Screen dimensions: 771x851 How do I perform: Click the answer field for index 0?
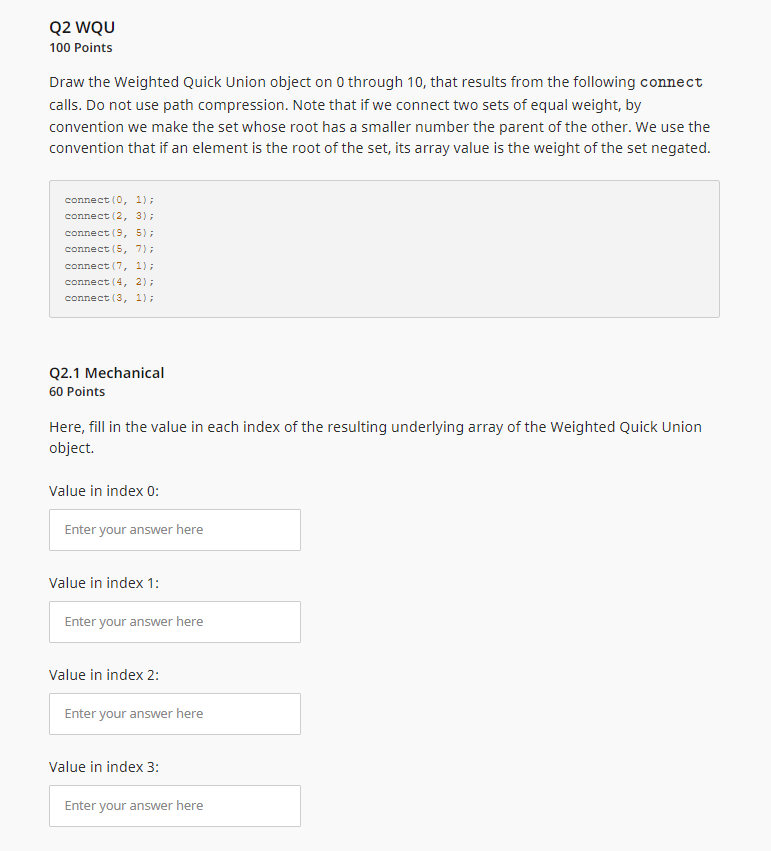174,529
